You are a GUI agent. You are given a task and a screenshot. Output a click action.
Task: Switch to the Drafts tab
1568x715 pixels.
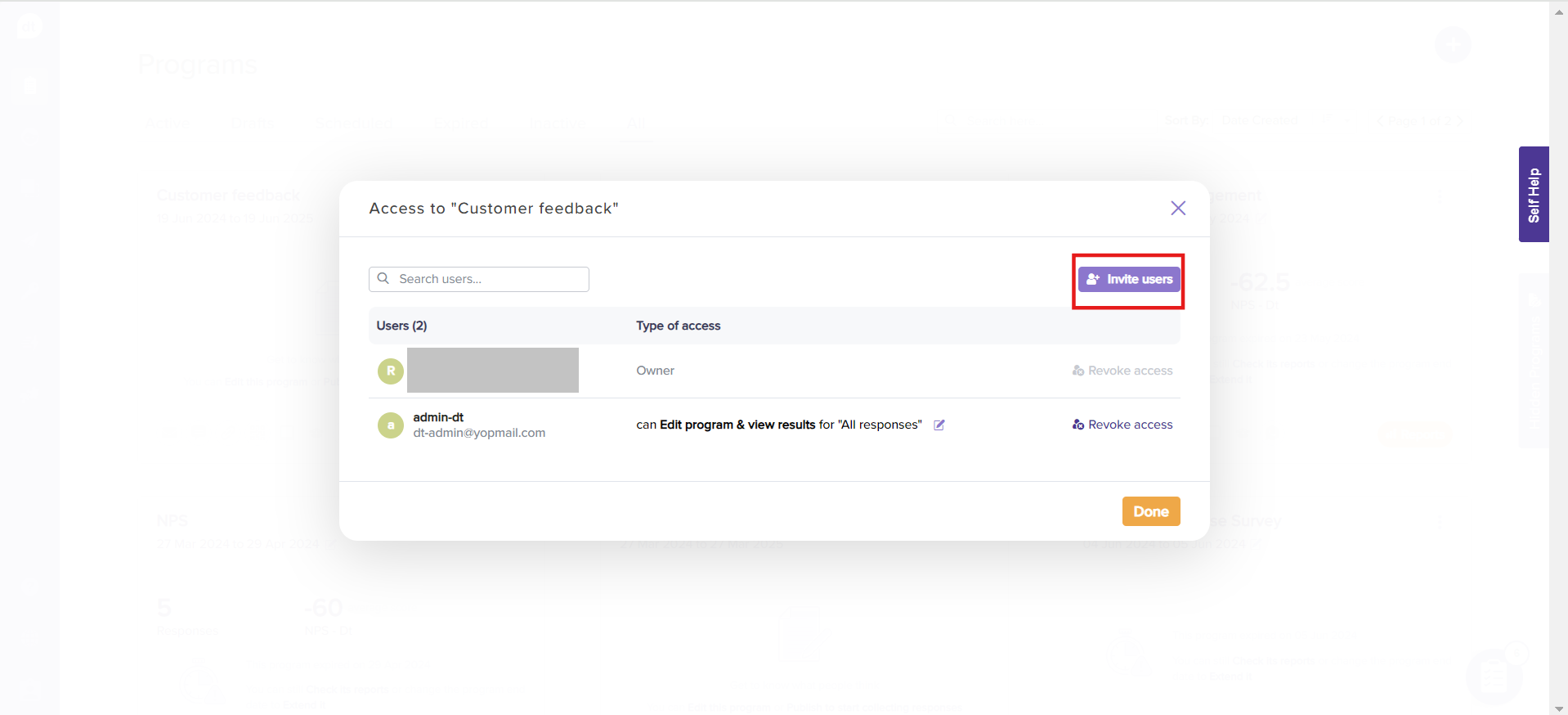(252, 124)
